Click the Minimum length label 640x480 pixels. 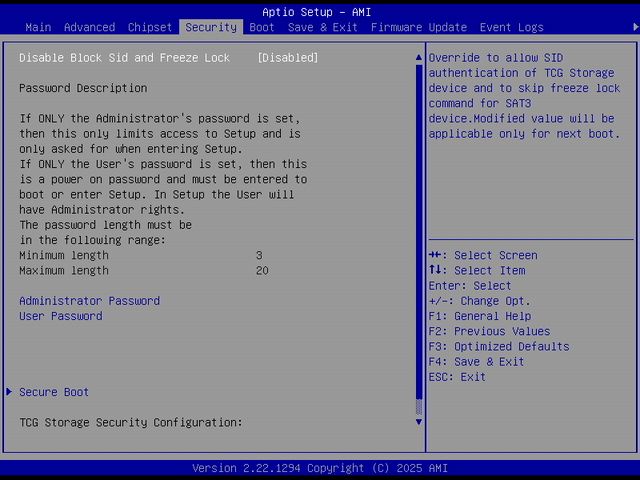tap(64, 255)
